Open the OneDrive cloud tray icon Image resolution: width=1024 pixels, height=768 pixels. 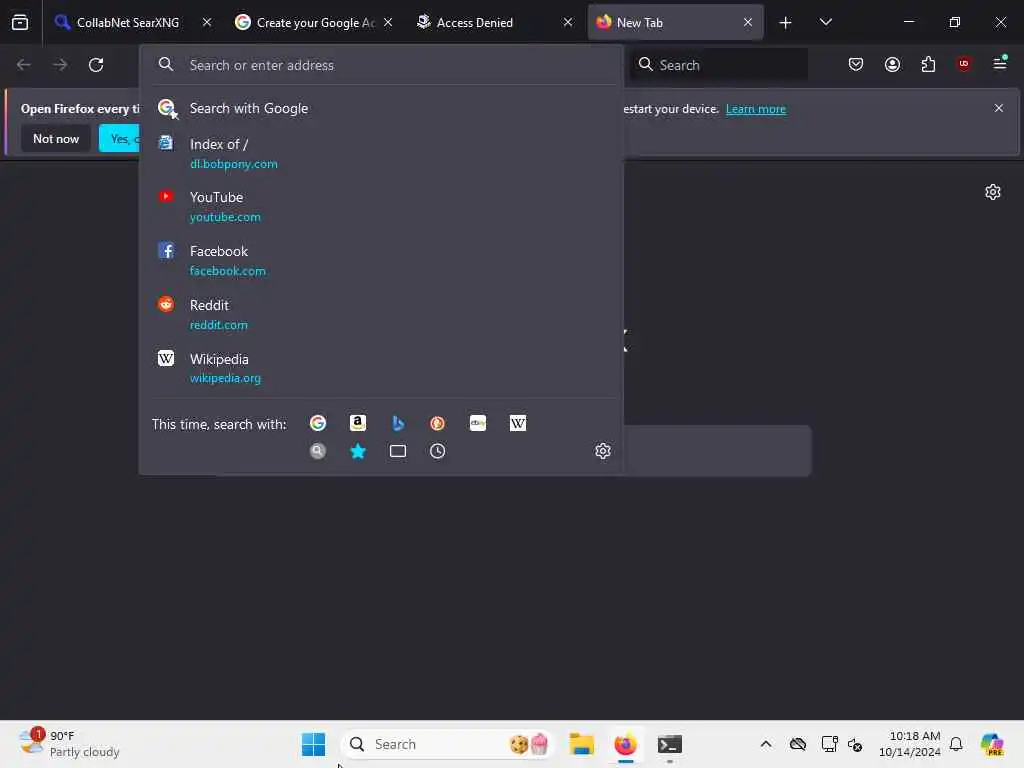tap(797, 744)
